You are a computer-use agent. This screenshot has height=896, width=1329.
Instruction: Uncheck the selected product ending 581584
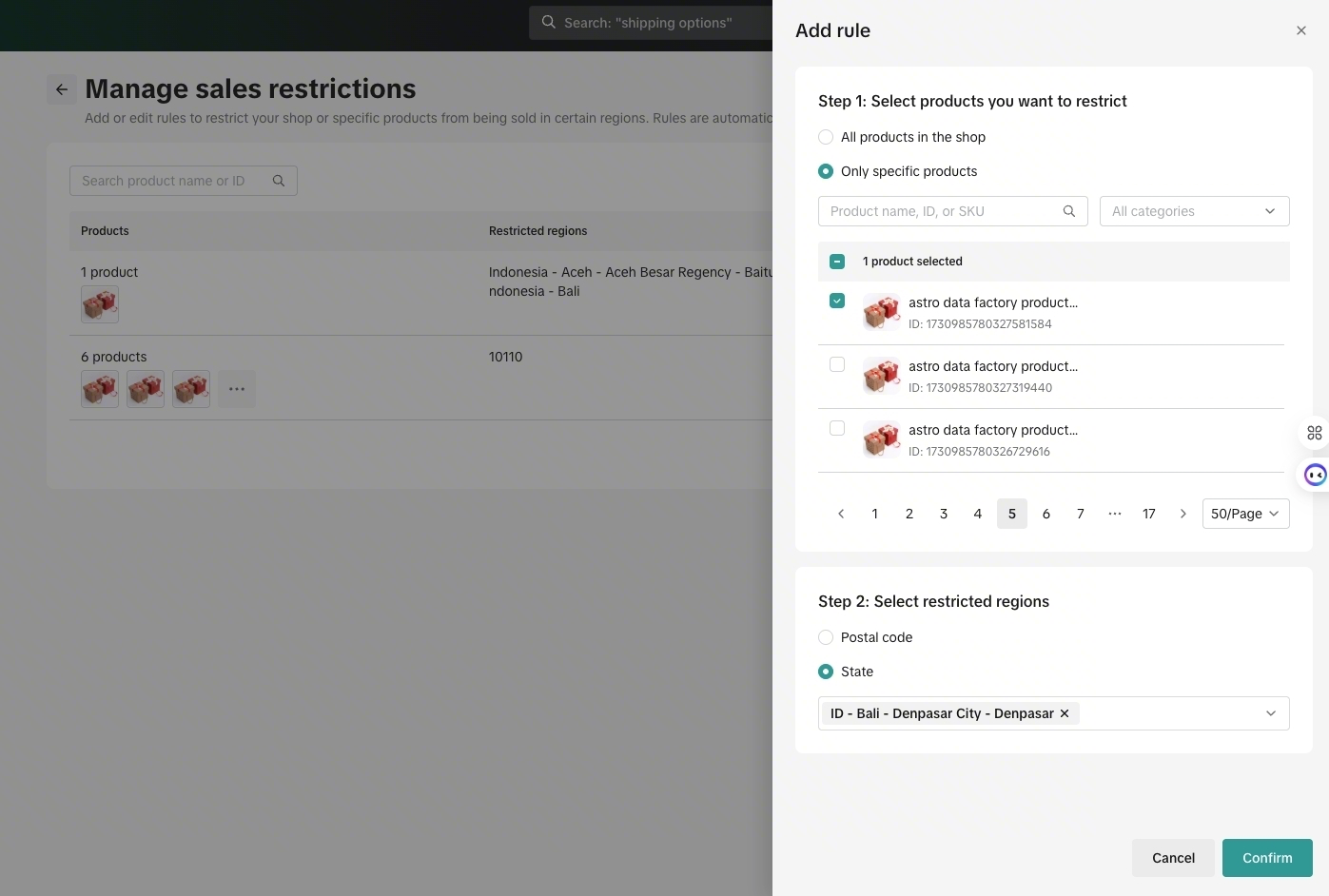[x=837, y=301]
